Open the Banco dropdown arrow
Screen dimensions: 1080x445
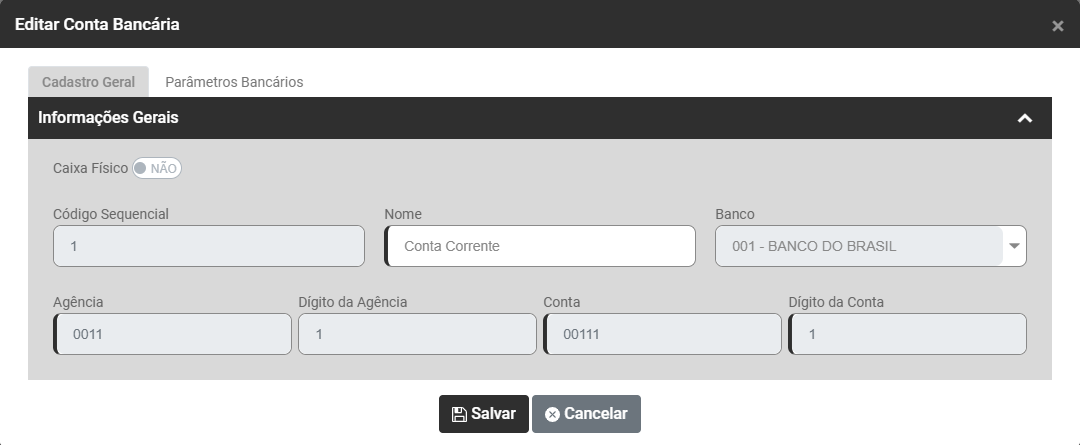(1014, 246)
